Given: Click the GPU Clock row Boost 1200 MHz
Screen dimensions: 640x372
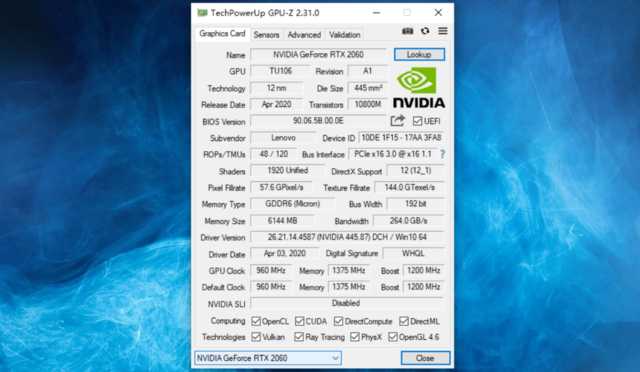Looking at the screenshot, I should (x=423, y=270).
